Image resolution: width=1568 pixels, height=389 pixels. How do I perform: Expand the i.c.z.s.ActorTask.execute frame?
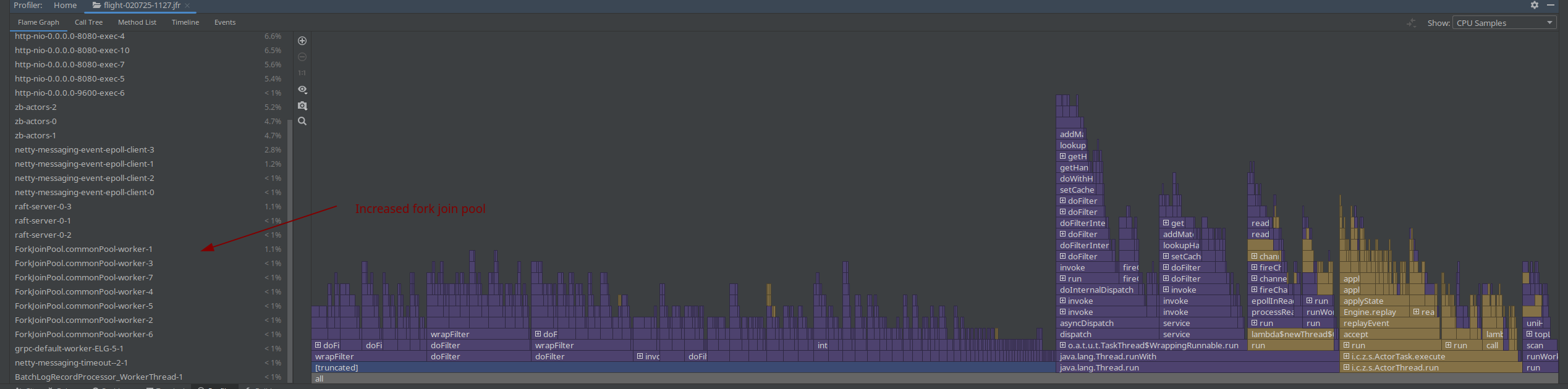(x=1346, y=356)
